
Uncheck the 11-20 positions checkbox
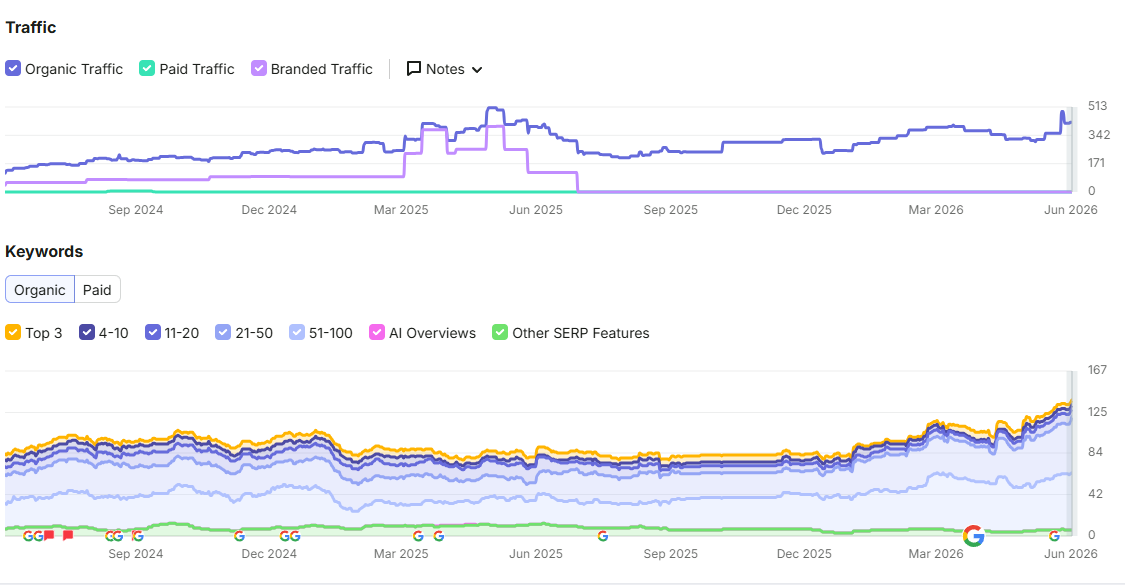tap(153, 332)
